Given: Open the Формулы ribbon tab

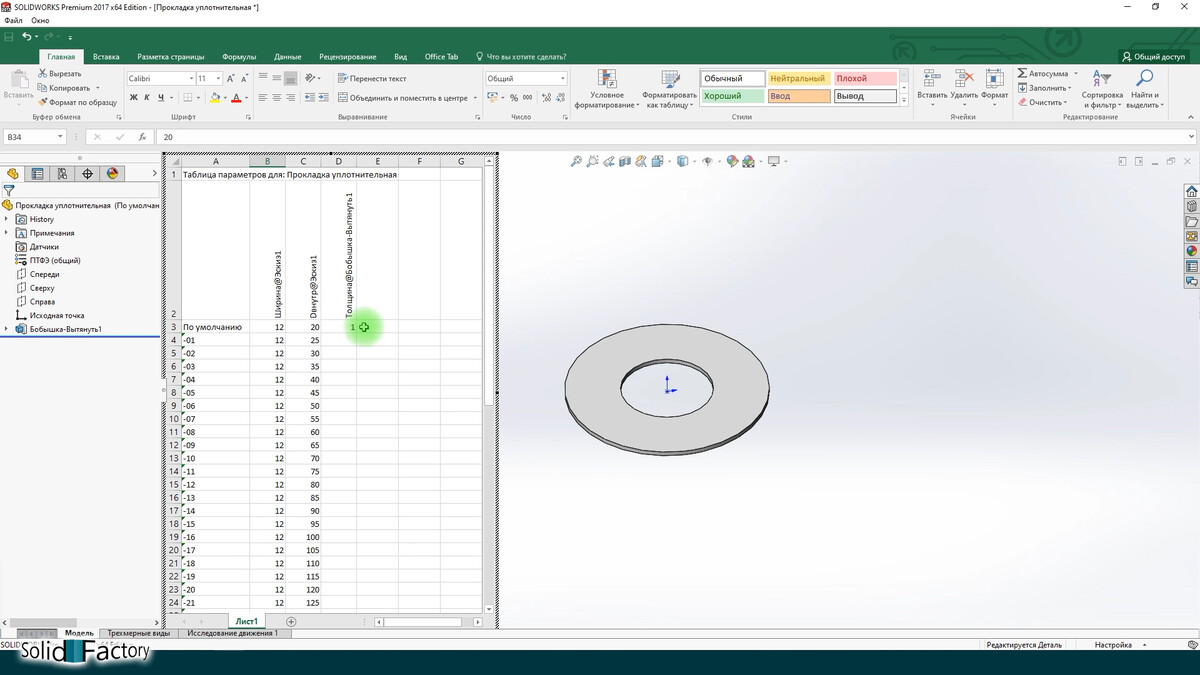Looking at the screenshot, I should [x=239, y=57].
